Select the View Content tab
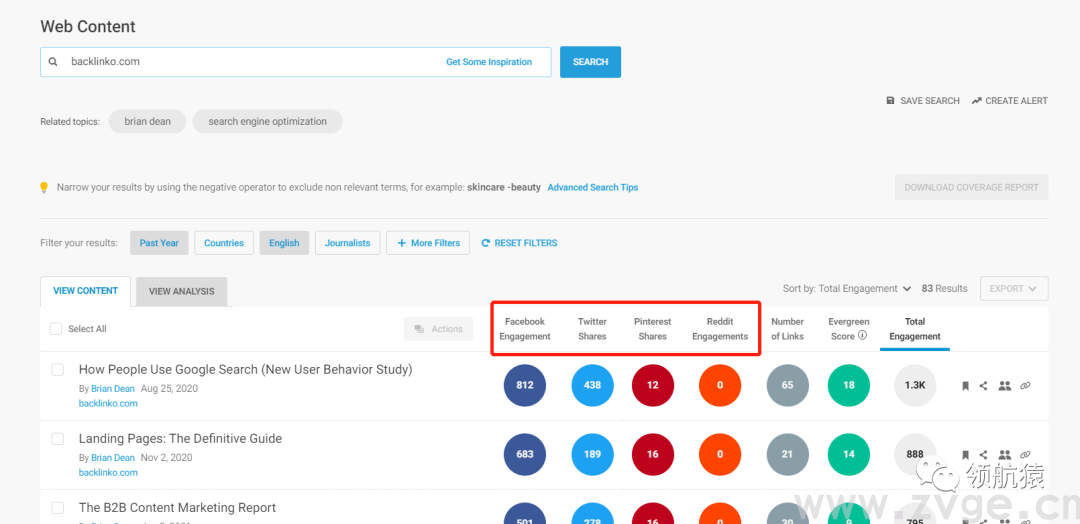The image size is (1080, 524). coord(85,291)
